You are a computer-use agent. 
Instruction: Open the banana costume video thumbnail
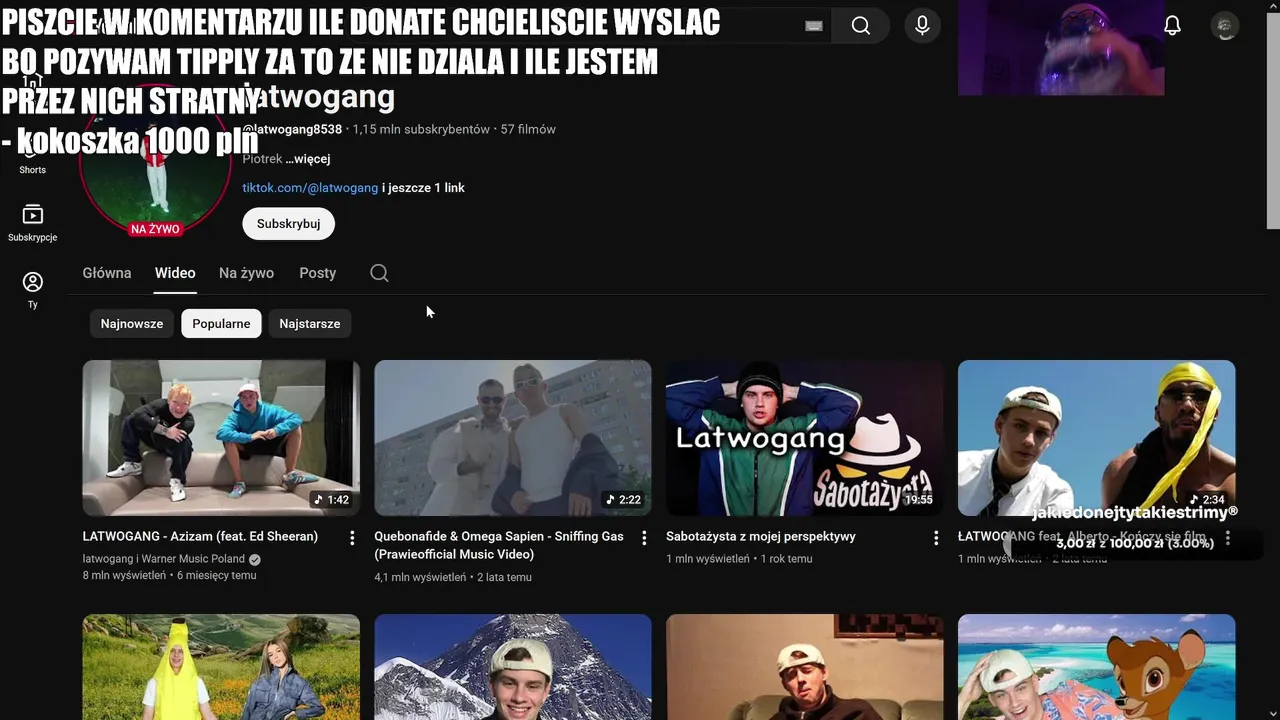pos(221,667)
